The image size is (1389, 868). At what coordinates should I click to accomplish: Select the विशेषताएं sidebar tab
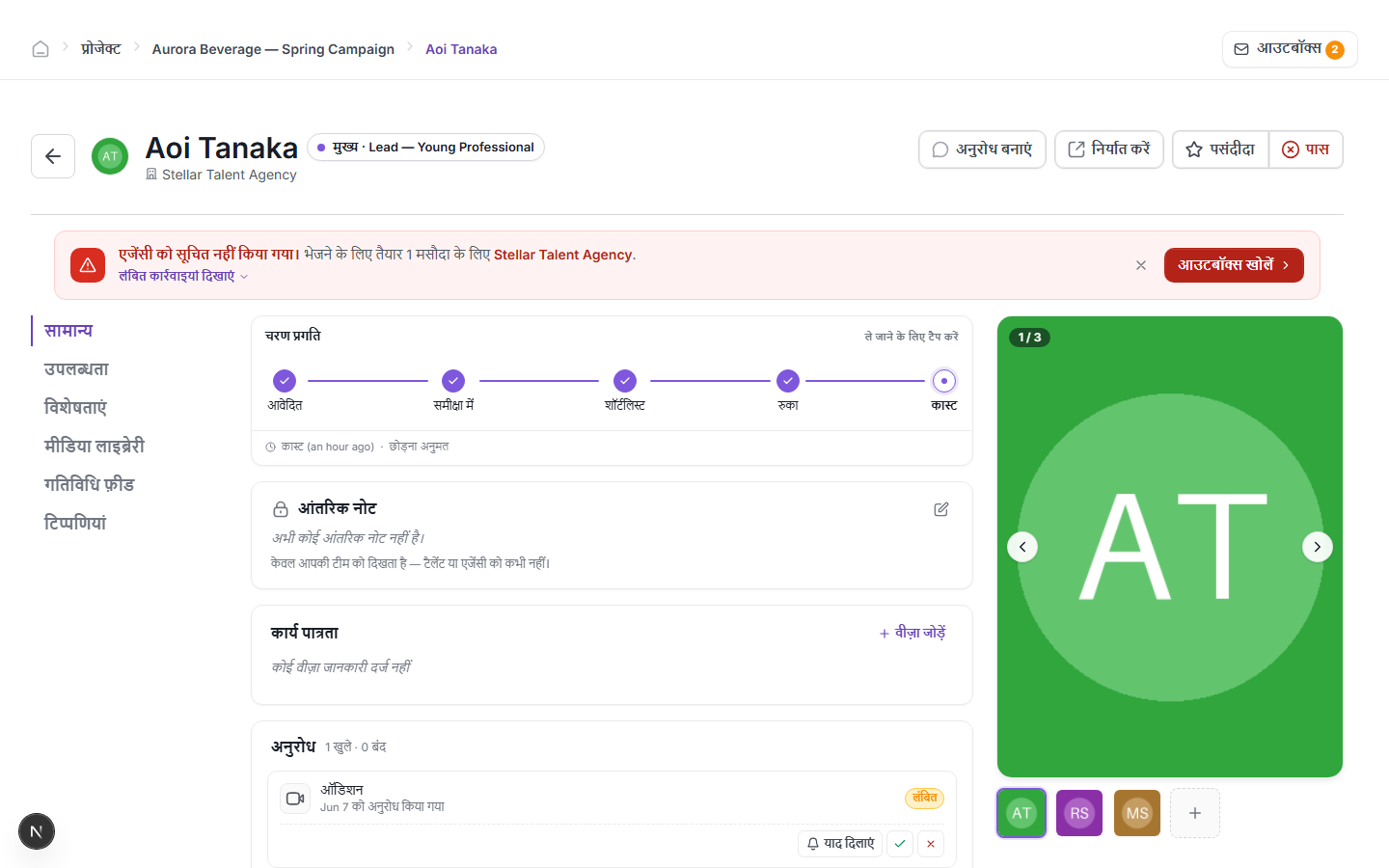click(75, 408)
